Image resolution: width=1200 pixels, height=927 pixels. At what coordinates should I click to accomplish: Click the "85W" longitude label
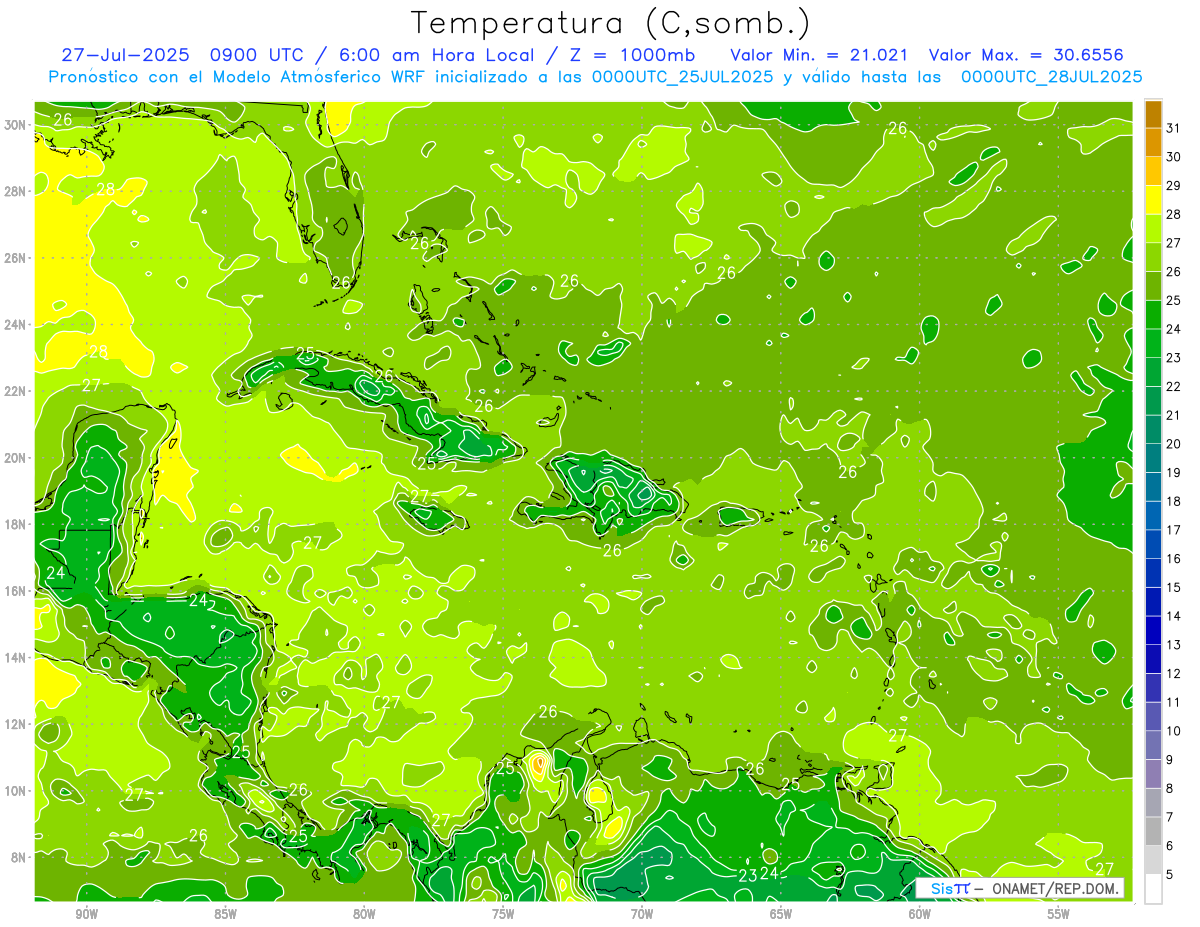click(x=225, y=914)
